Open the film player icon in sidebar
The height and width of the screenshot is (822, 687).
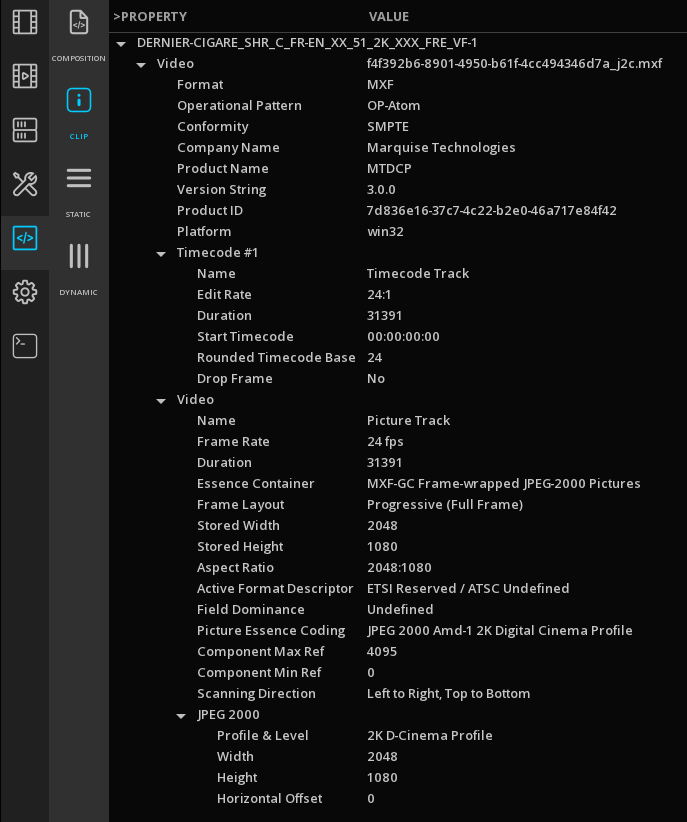tap(25, 76)
